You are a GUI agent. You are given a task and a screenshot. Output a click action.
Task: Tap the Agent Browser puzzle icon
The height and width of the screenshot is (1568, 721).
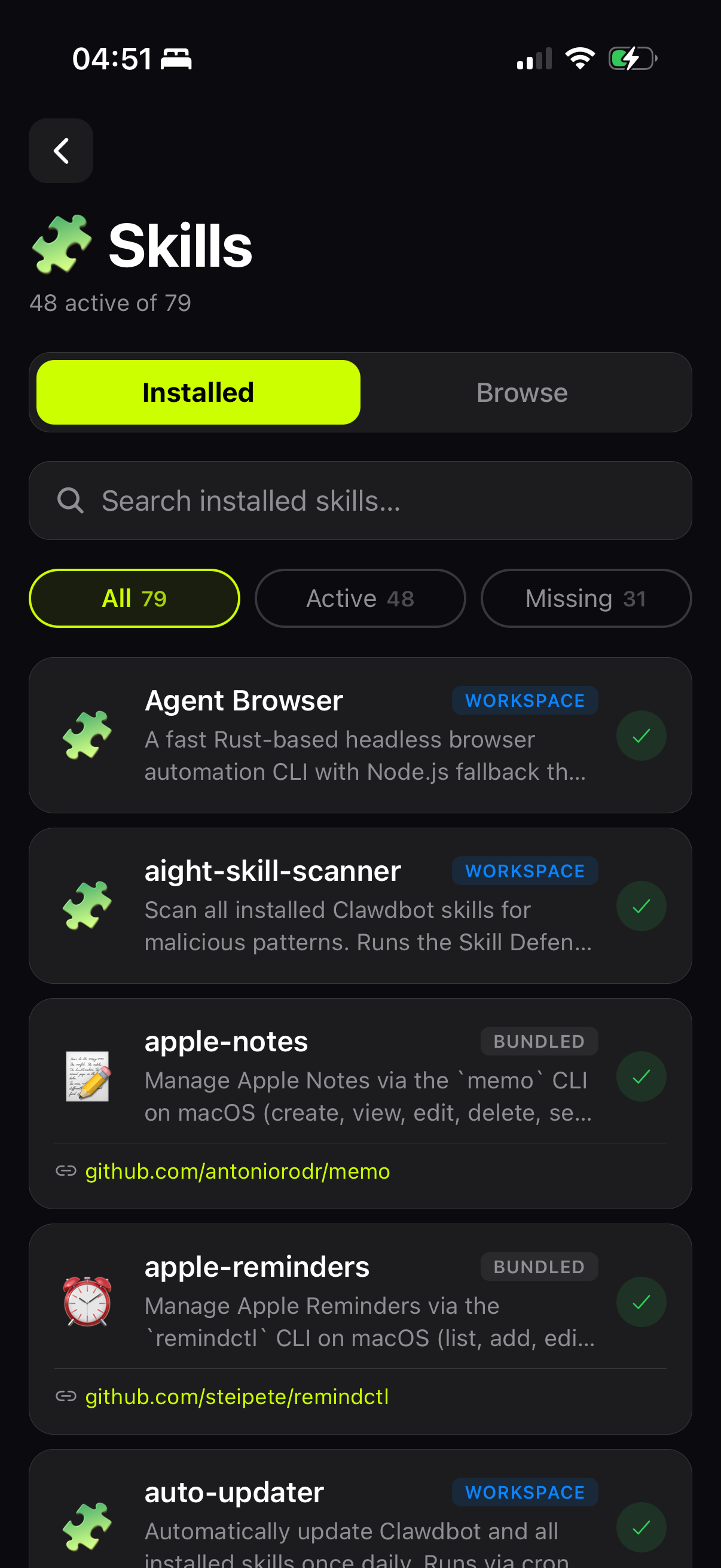click(x=87, y=736)
